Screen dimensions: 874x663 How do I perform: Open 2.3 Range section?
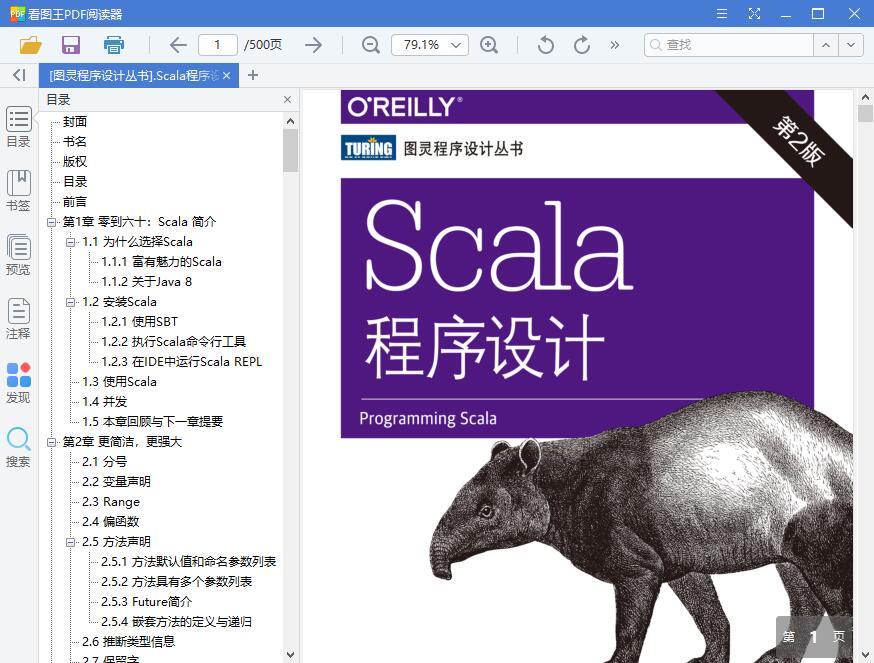(x=111, y=502)
